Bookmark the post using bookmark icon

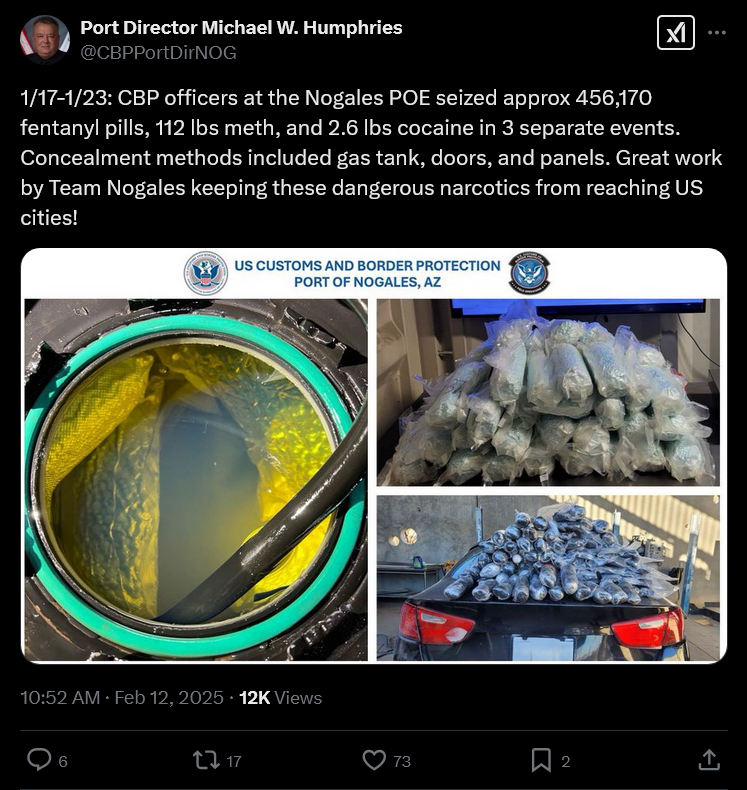(x=541, y=760)
